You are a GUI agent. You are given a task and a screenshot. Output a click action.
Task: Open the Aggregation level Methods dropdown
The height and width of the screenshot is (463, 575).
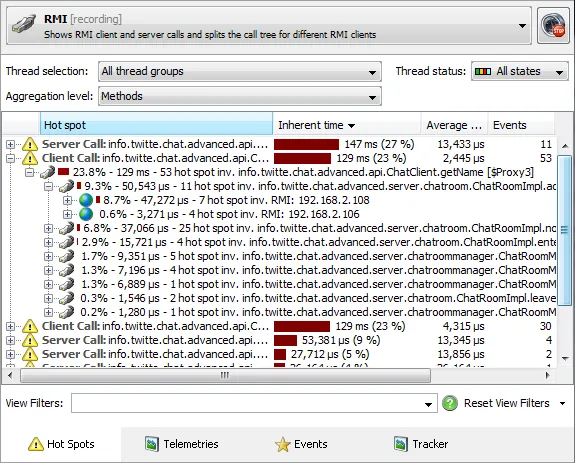(x=240, y=96)
